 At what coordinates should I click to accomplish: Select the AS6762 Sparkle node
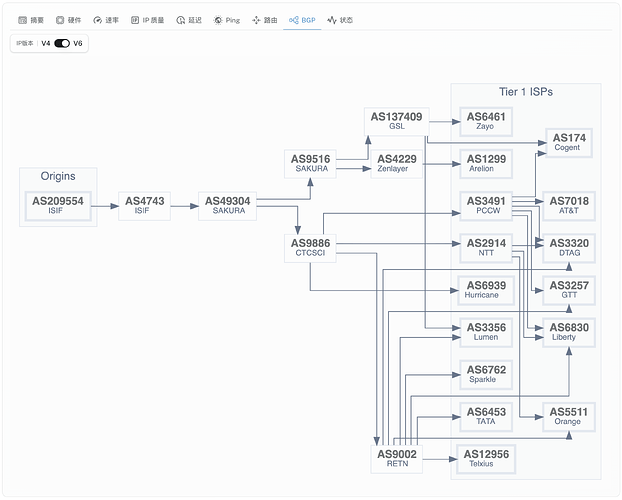click(x=486, y=375)
